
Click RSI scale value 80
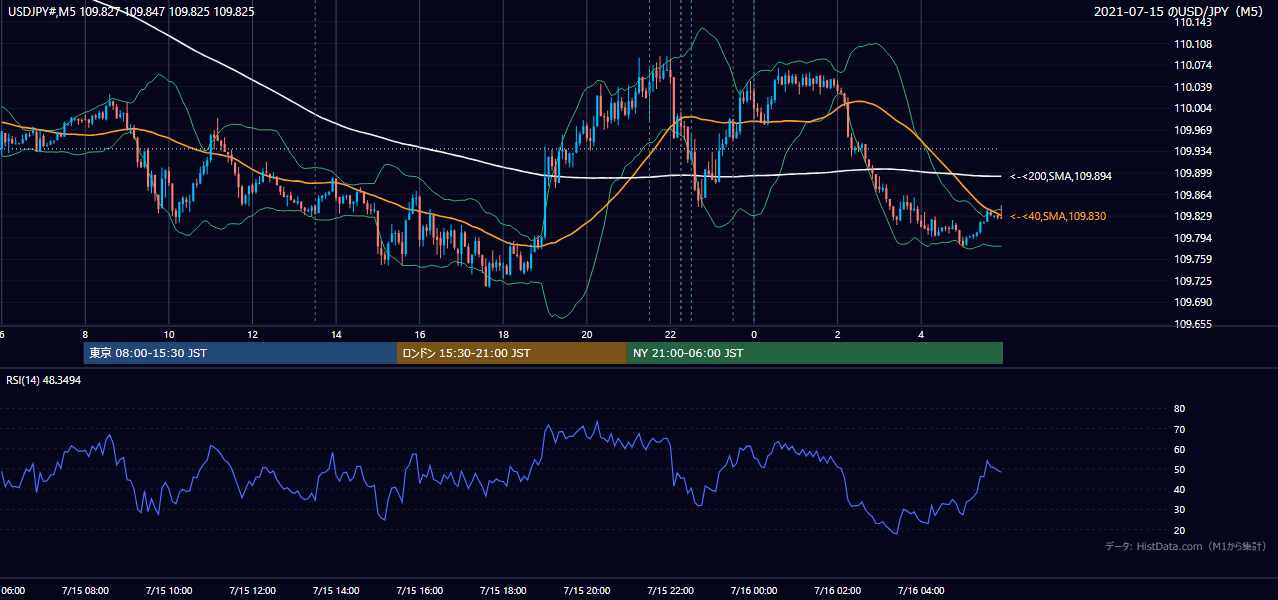(1179, 409)
